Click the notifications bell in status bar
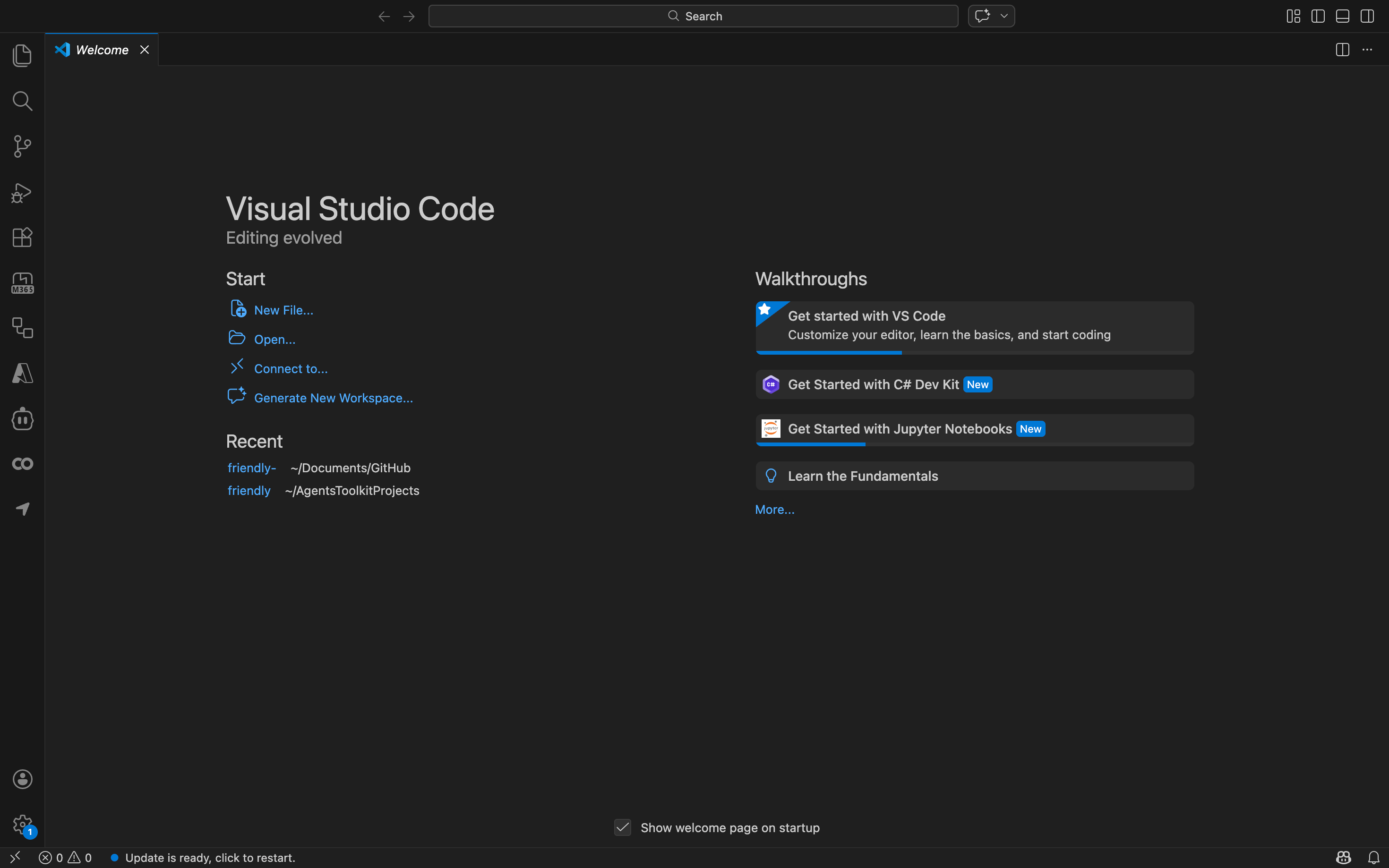Viewport: 1389px width, 868px height. point(1373,857)
